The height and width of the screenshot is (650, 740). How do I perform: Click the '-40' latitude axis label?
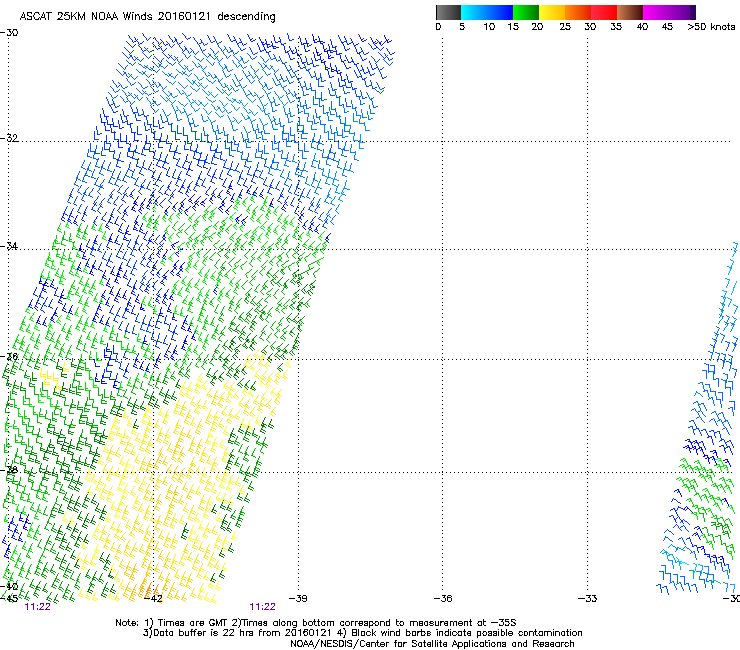[9, 587]
